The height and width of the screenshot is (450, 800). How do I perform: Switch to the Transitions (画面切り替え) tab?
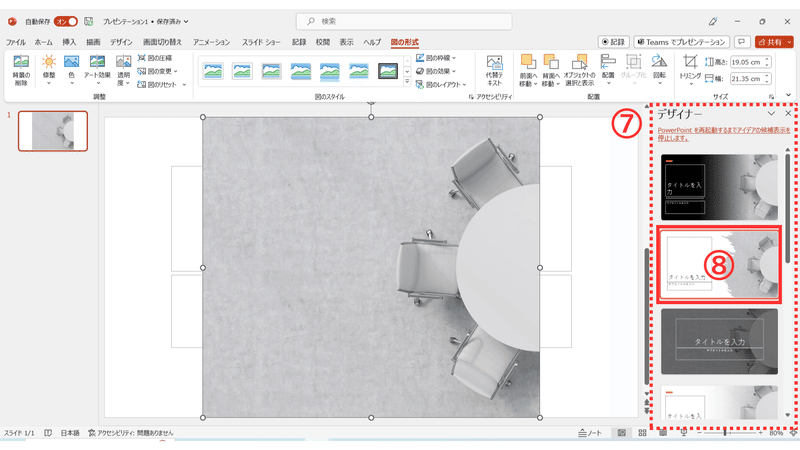[x=162, y=42]
